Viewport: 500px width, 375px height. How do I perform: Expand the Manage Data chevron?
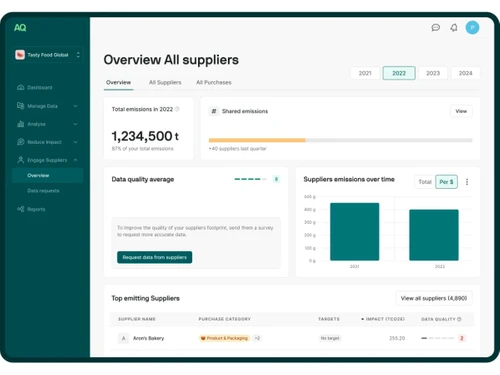[76, 106]
